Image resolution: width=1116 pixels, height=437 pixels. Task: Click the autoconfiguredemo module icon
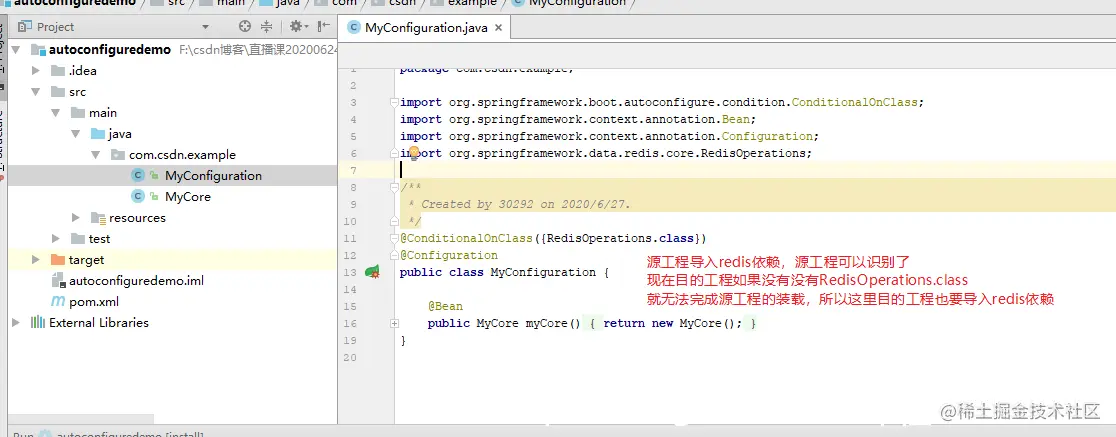tap(38, 50)
